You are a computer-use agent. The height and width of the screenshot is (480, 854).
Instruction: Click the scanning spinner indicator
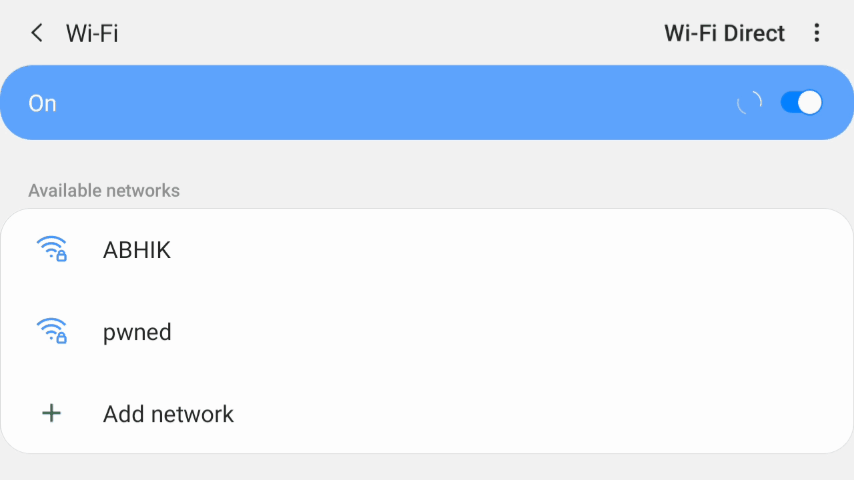(749, 102)
